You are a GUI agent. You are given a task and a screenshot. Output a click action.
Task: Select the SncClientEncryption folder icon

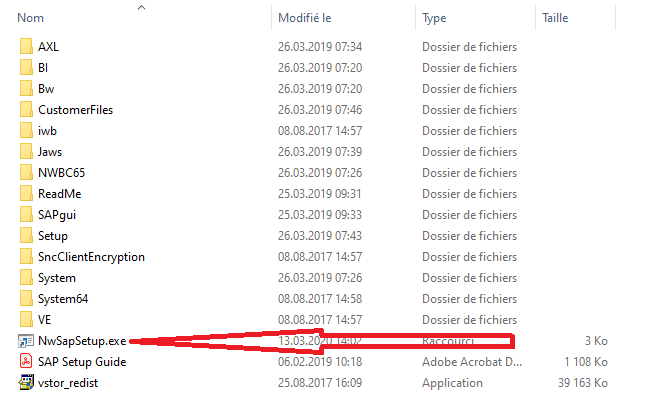[26, 256]
